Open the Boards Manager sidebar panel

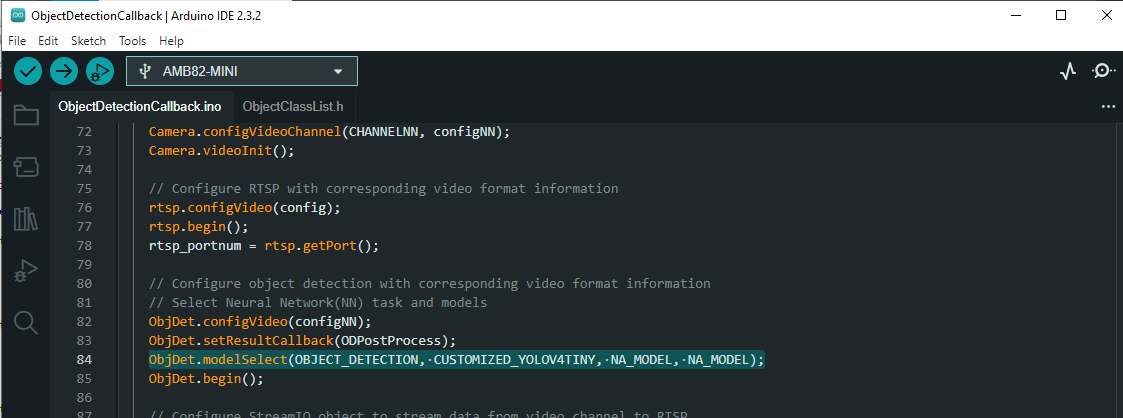(26, 166)
